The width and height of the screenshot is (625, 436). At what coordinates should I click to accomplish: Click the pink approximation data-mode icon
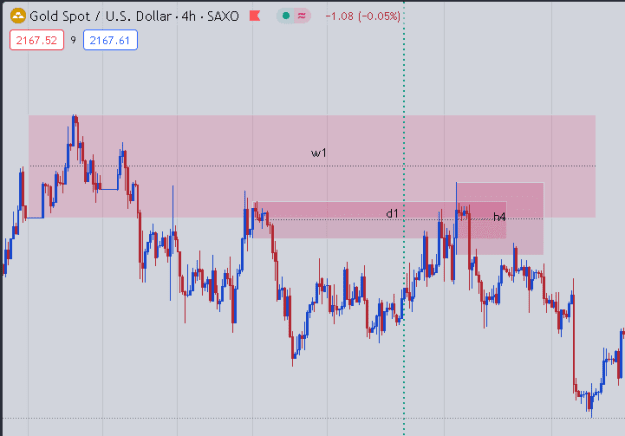302,16
